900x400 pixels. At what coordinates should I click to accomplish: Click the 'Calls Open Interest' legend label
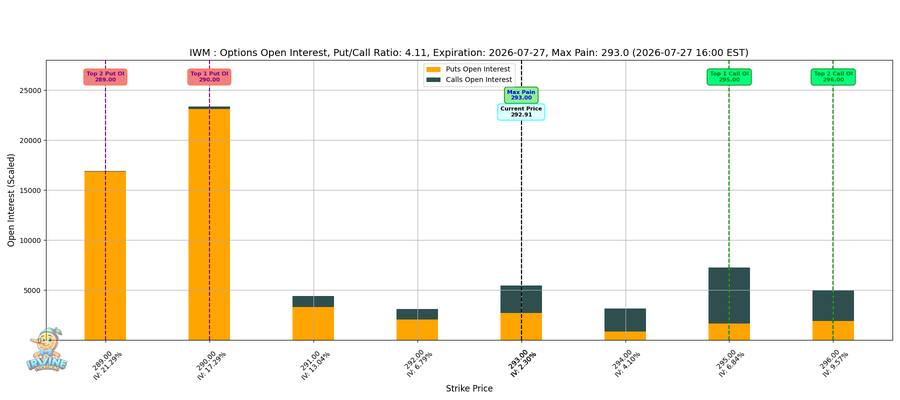point(479,79)
